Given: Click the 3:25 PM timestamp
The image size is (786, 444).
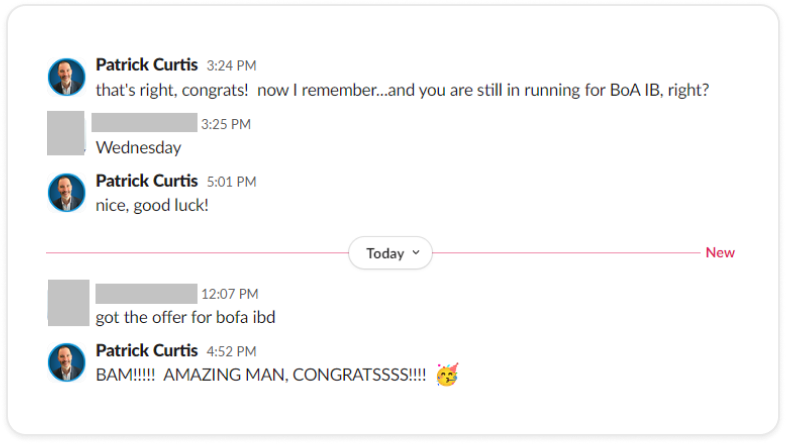Looking at the screenshot, I should tap(225, 124).
